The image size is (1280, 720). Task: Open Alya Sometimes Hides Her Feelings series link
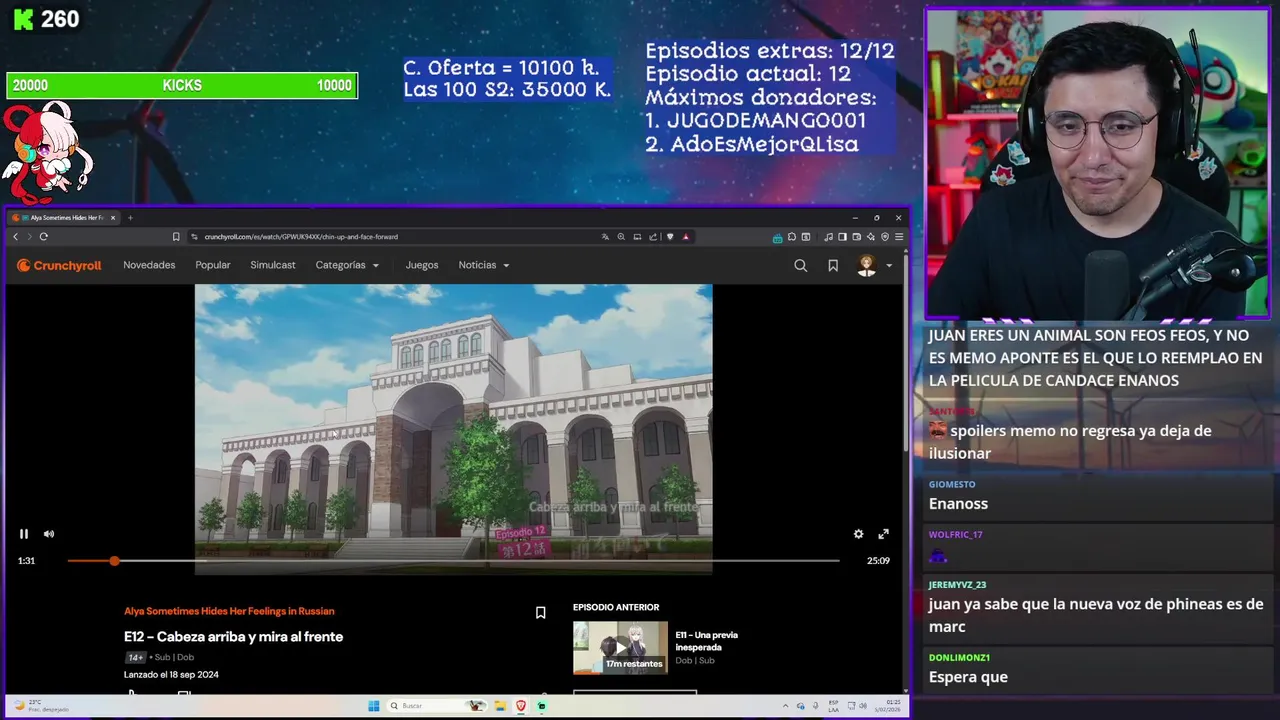coord(229,611)
